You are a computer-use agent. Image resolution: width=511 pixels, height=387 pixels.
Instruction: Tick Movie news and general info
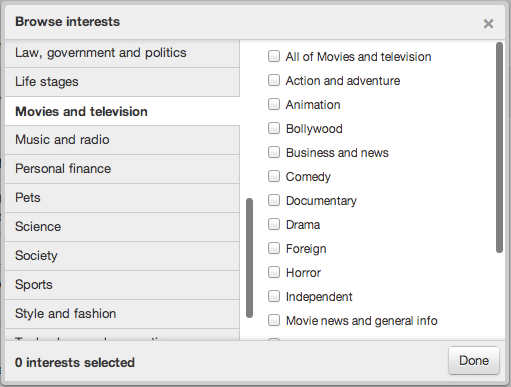(274, 320)
